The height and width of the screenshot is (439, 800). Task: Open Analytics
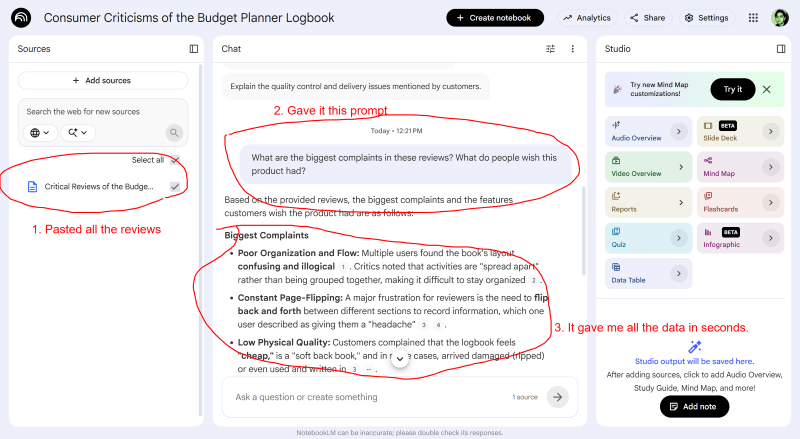point(587,18)
